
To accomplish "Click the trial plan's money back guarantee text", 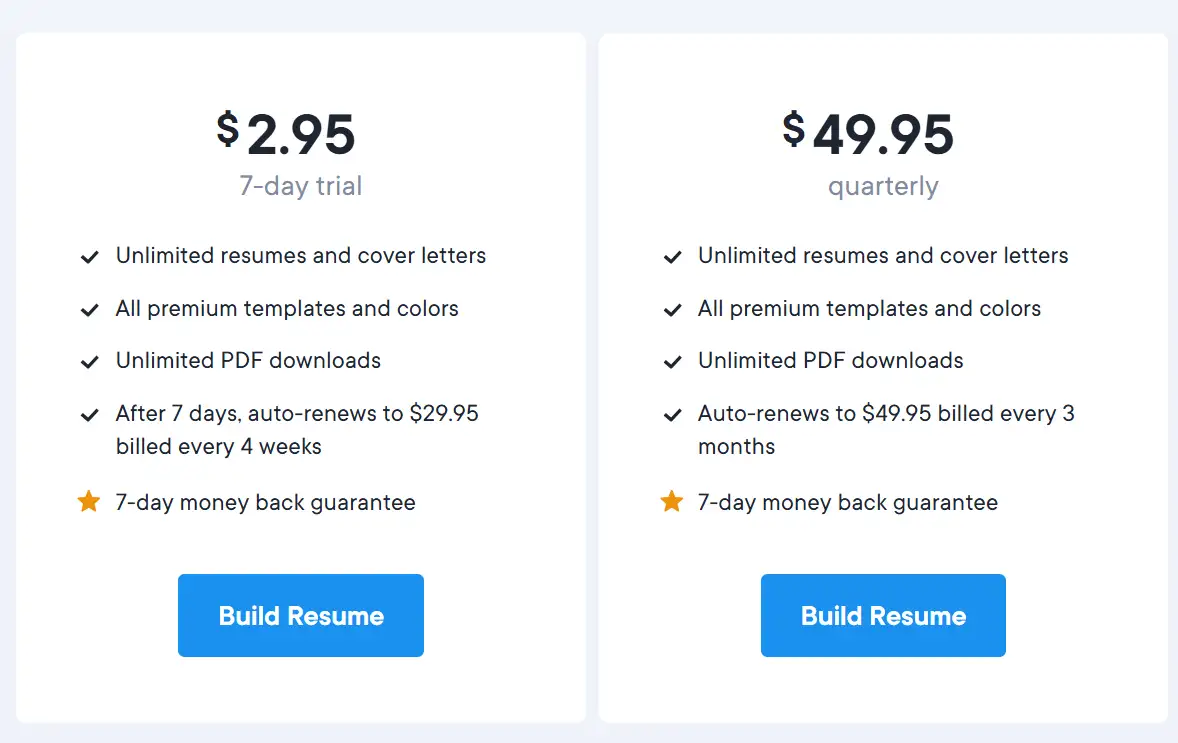I will (x=265, y=502).
